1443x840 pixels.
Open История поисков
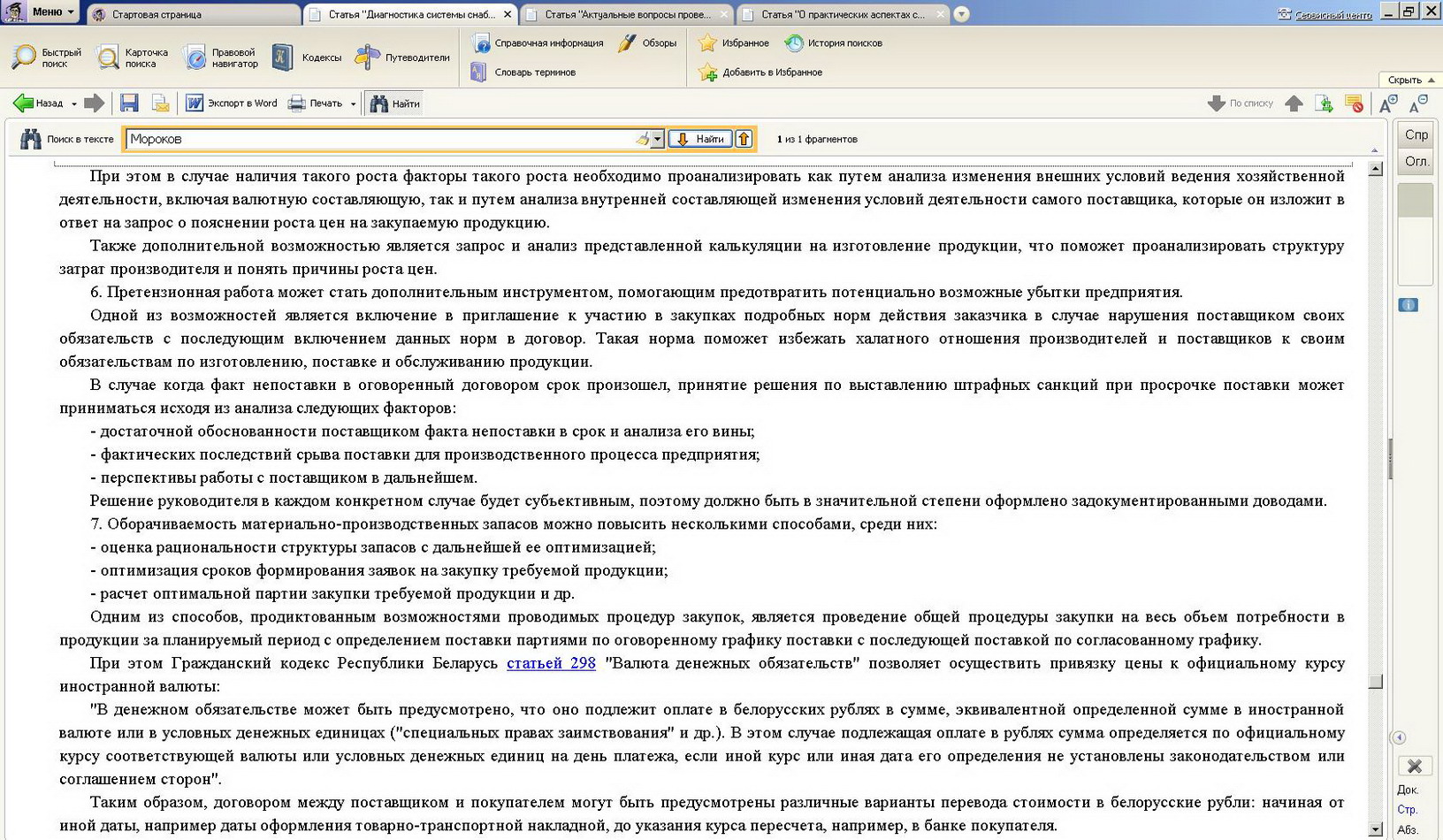click(834, 43)
